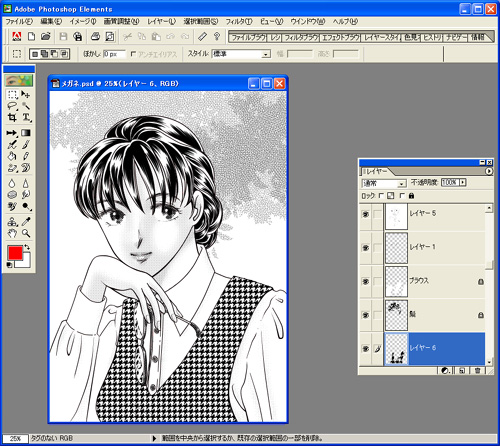This screenshot has width=500, height=446.
Task: Click the white background color swatch
Action: (26, 263)
